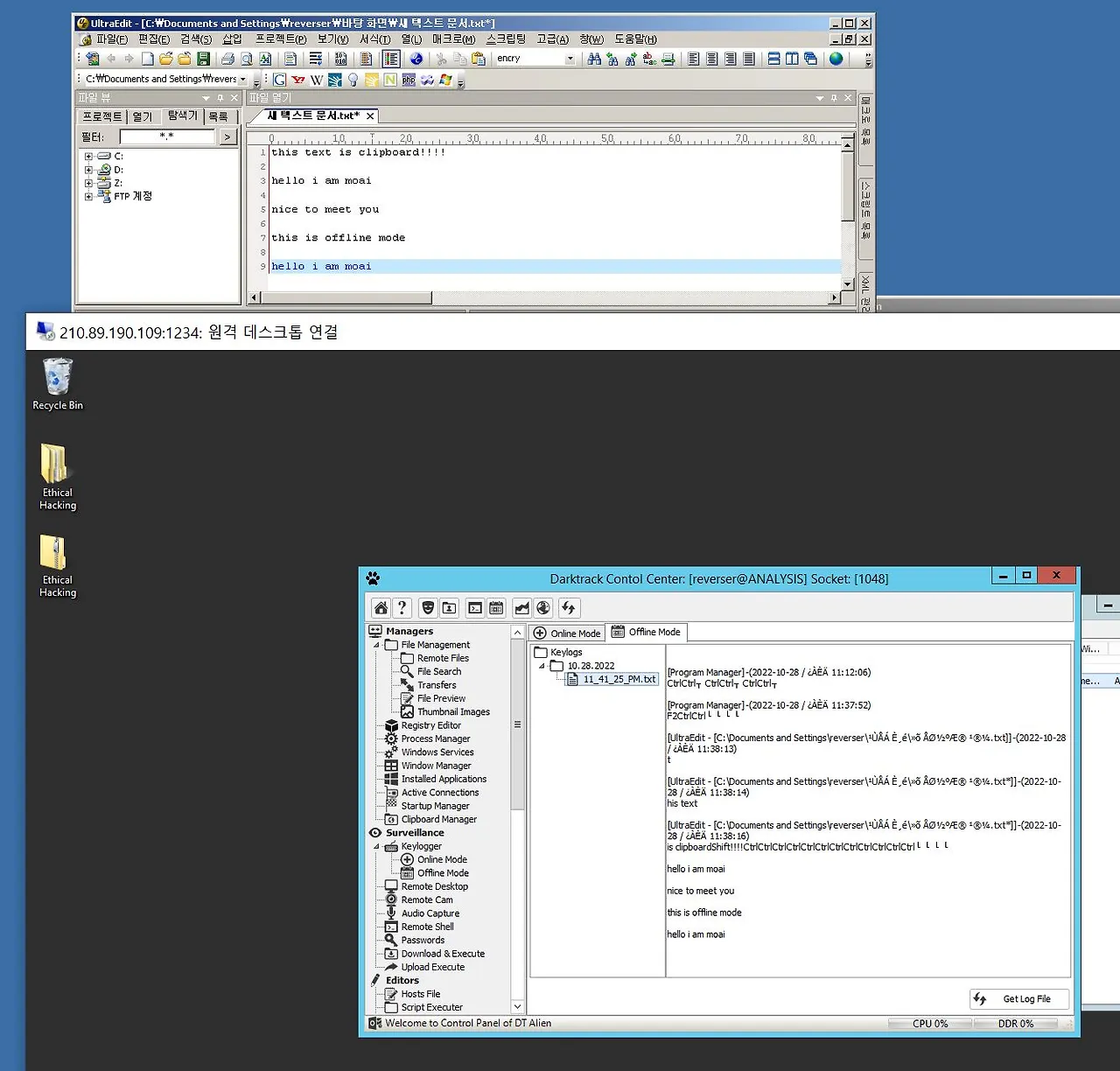Click the lightning transfer icon in Darktrack toolbar
The height and width of the screenshot is (1071, 1120).
click(x=569, y=608)
